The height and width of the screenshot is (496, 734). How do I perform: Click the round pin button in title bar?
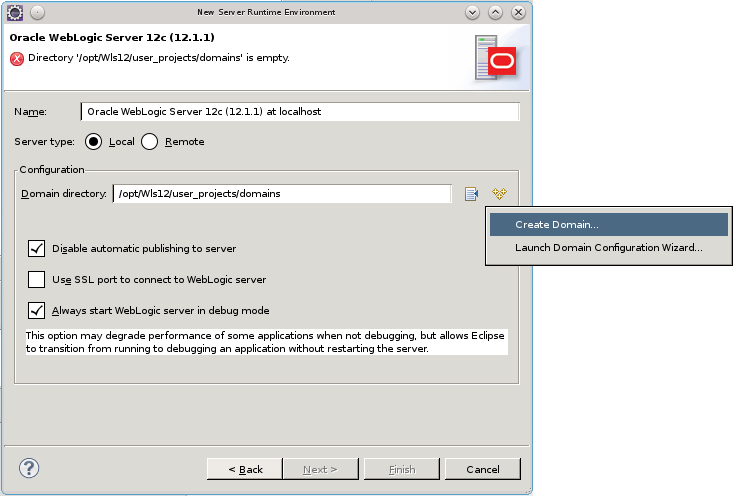click(x=37, y=12)
